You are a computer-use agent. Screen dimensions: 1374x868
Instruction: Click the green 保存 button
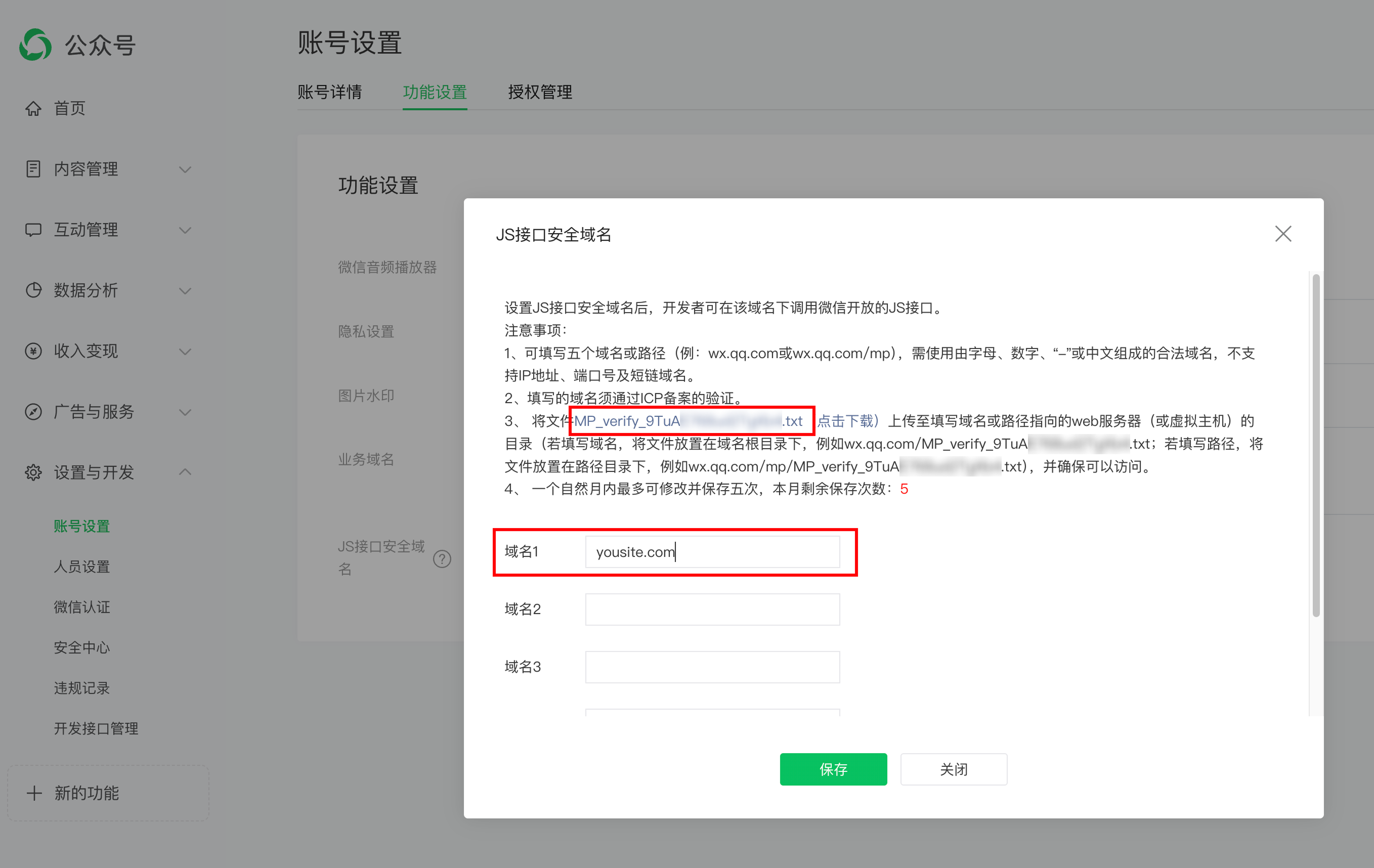833,769
